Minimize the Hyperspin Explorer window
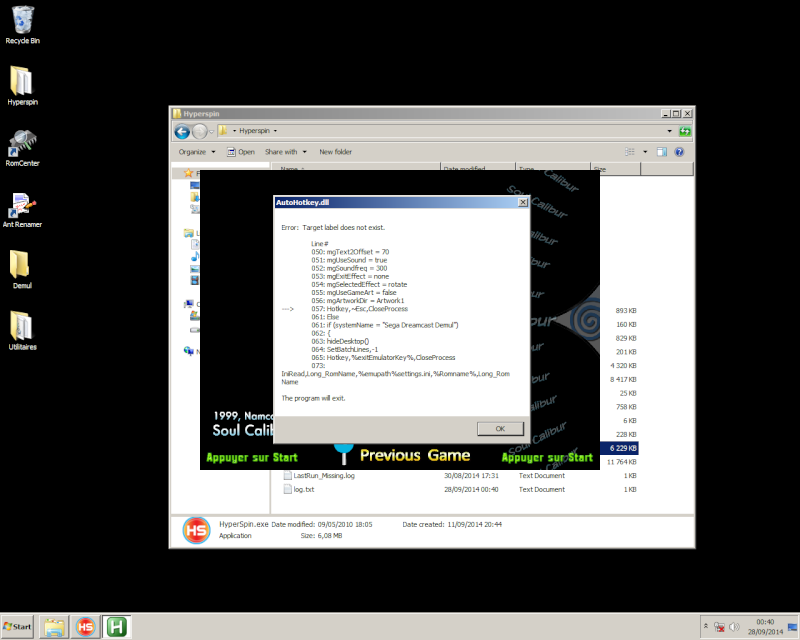This screenshot has width=800, height=640. click(x=665, y=114)
